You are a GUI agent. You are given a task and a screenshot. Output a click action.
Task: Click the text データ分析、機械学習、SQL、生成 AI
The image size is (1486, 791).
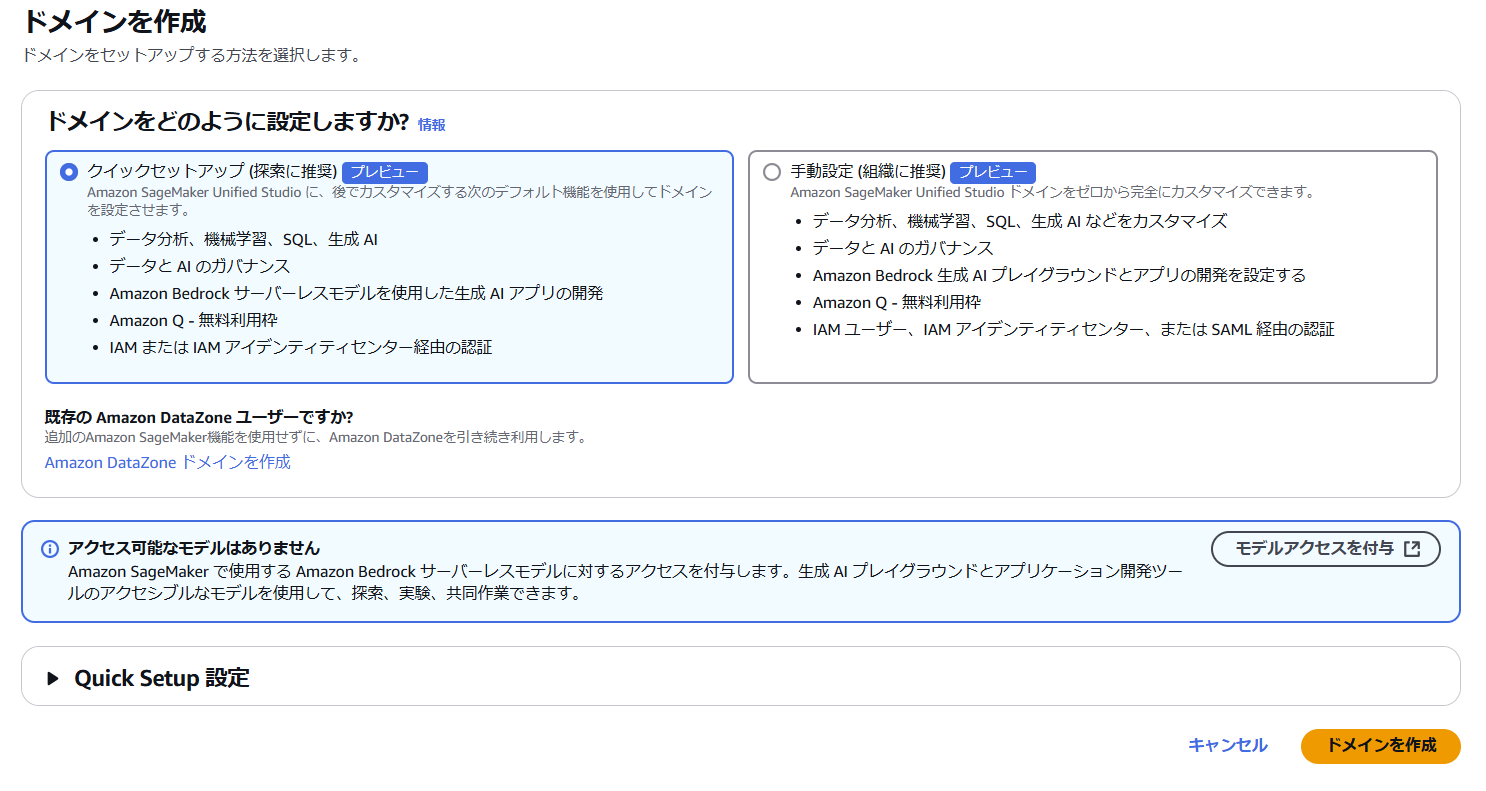click(244, 240)
